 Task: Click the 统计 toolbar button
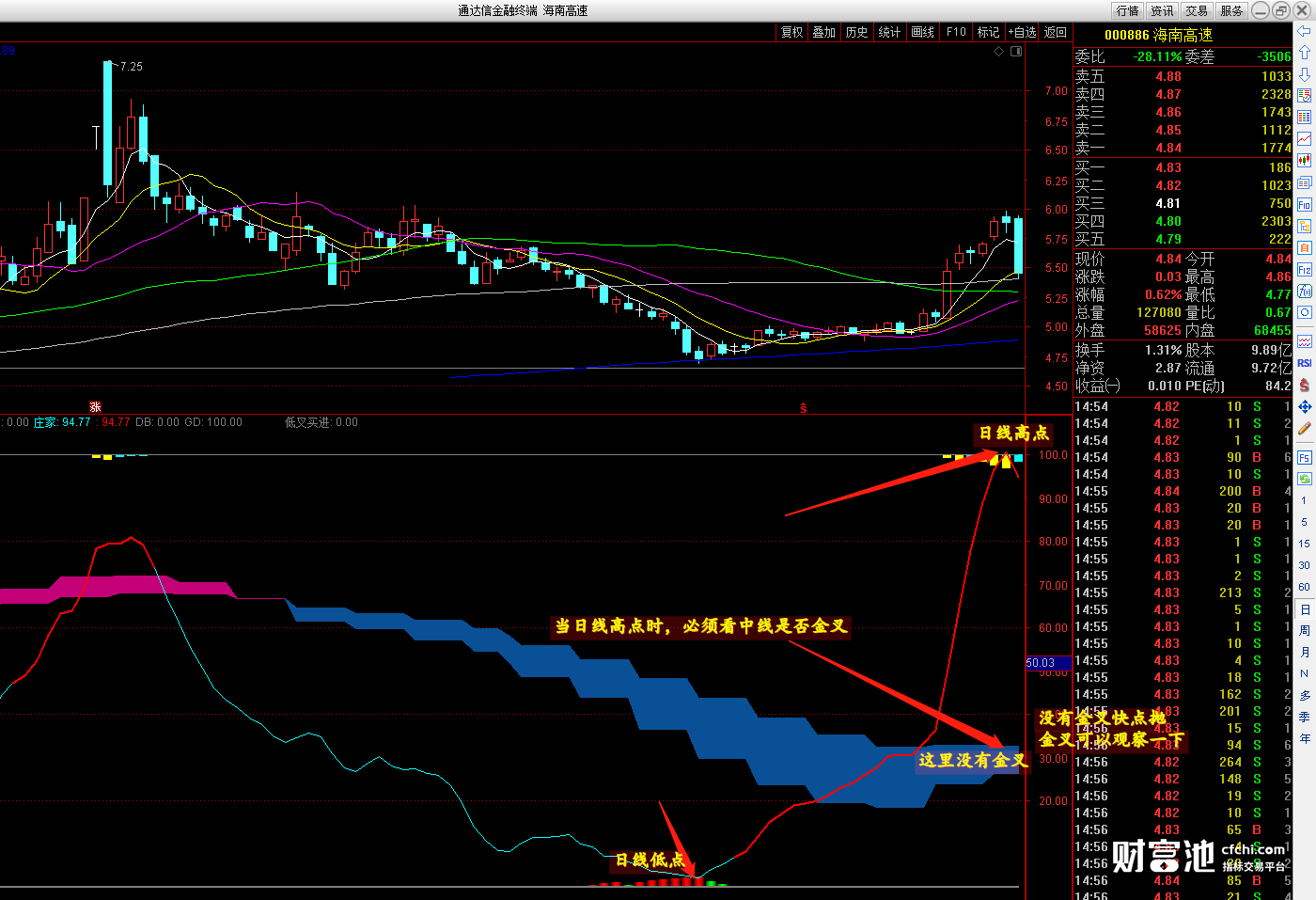[889, 32]
